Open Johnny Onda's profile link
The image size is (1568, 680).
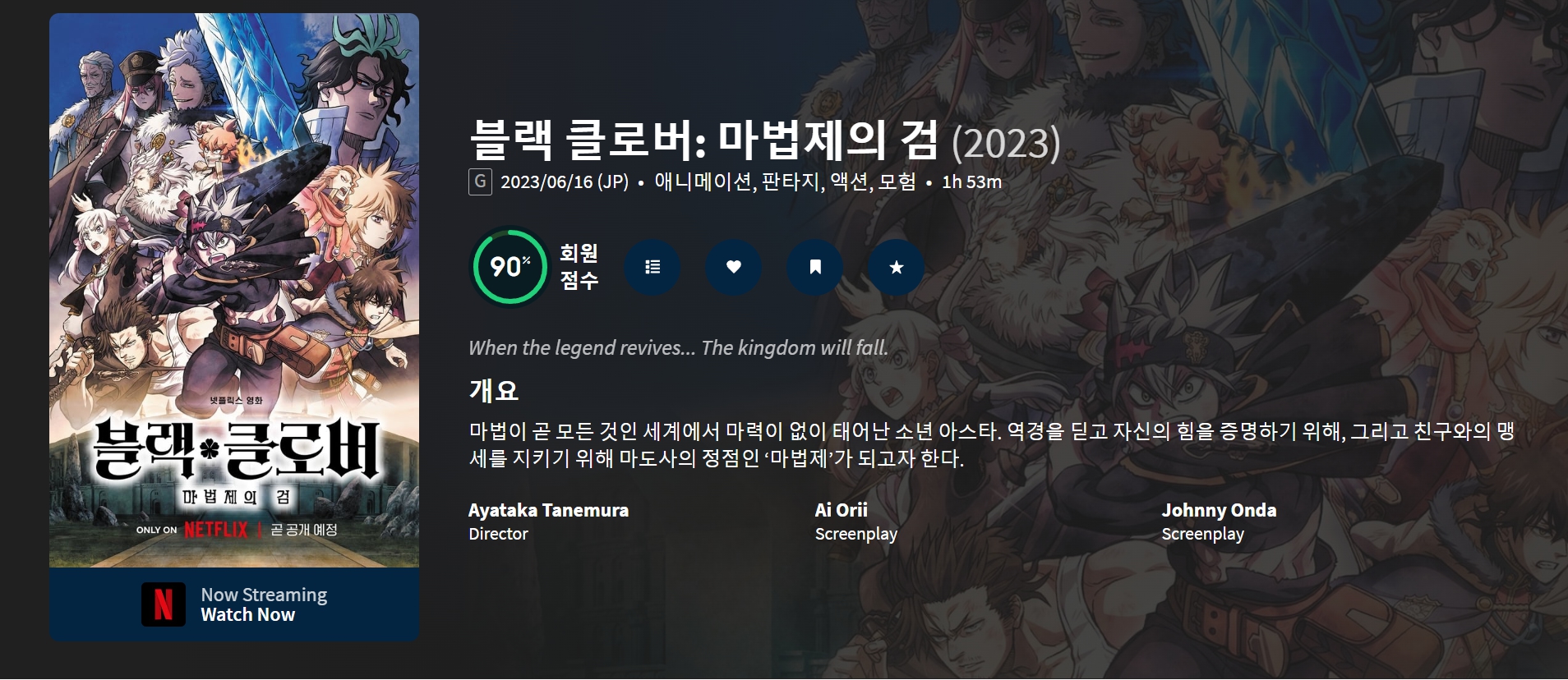click(1219, 510)
